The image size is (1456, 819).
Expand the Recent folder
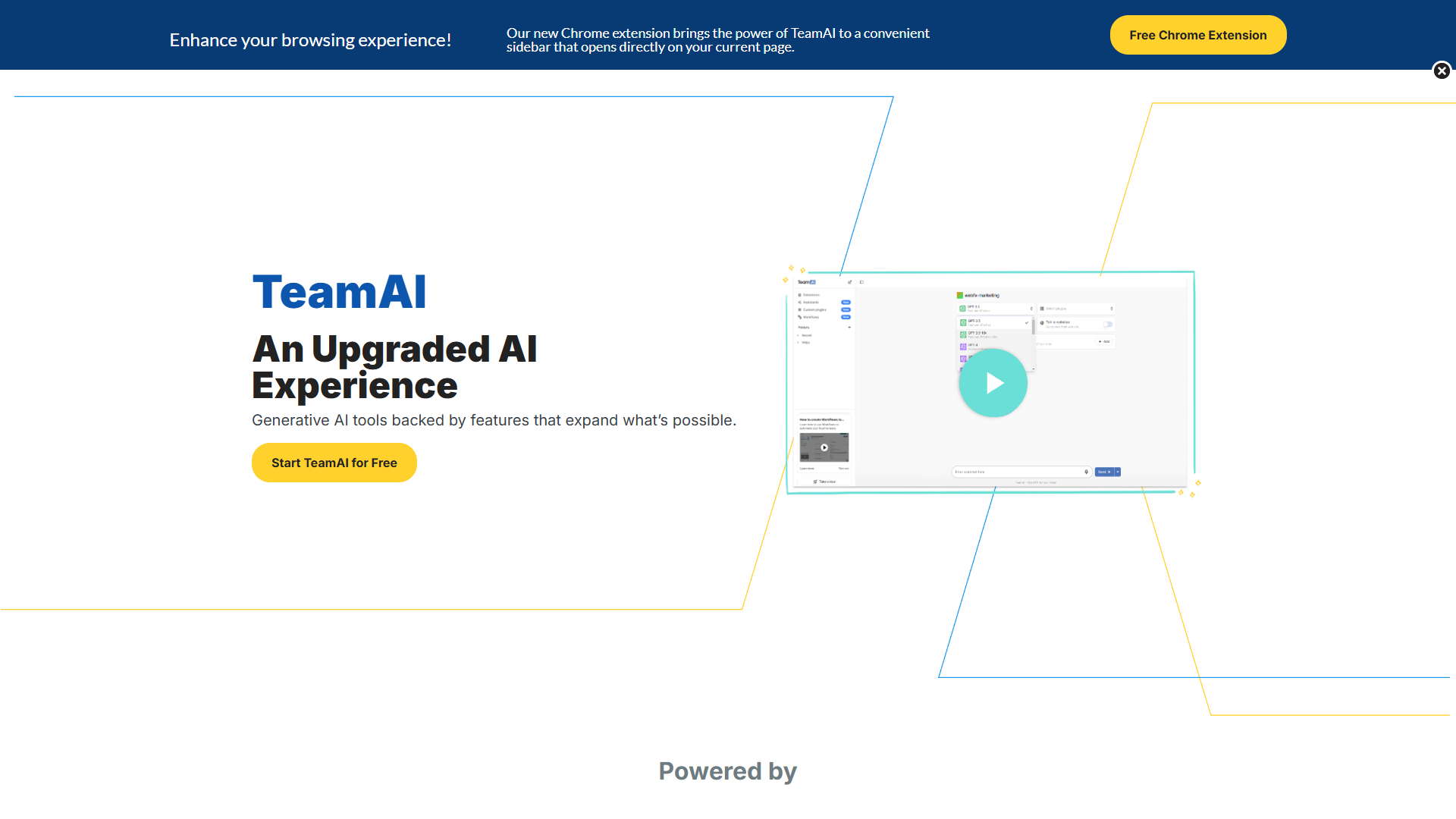click(x=806, y=335)
